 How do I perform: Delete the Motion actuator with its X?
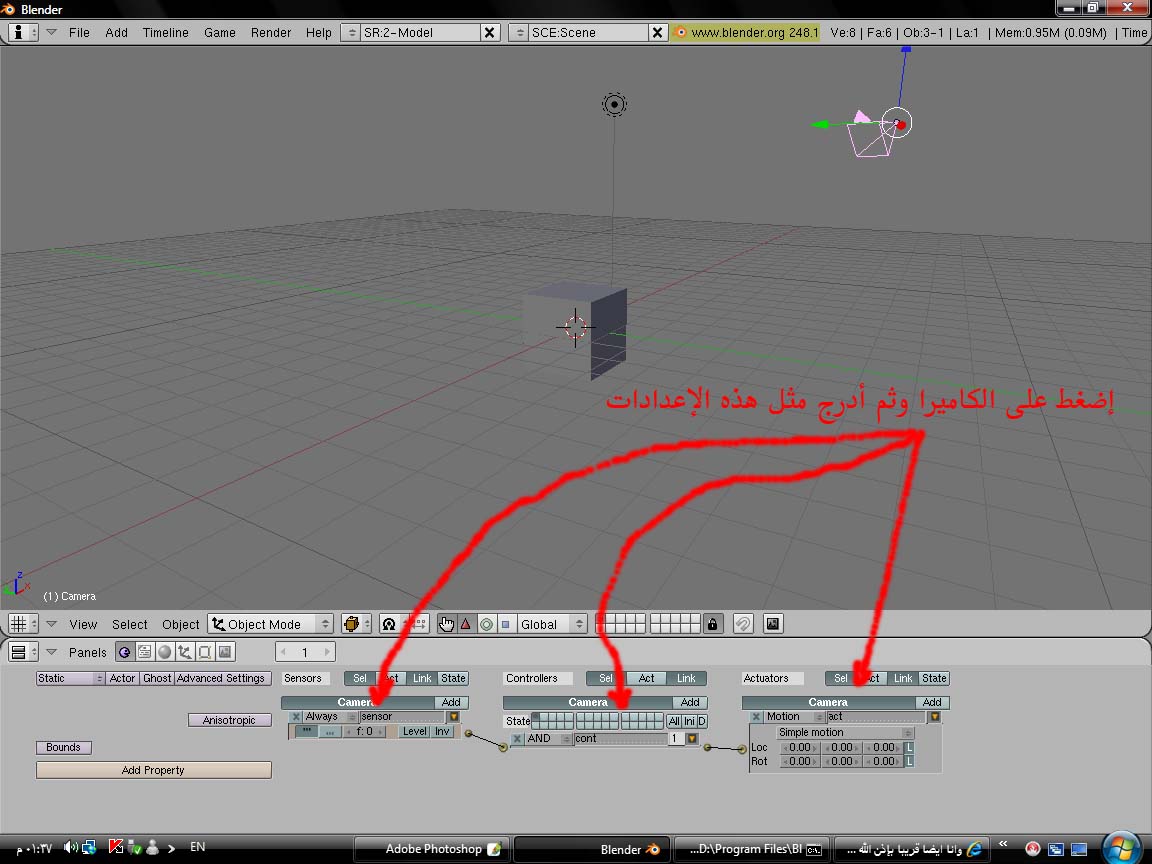coord(756,716)
